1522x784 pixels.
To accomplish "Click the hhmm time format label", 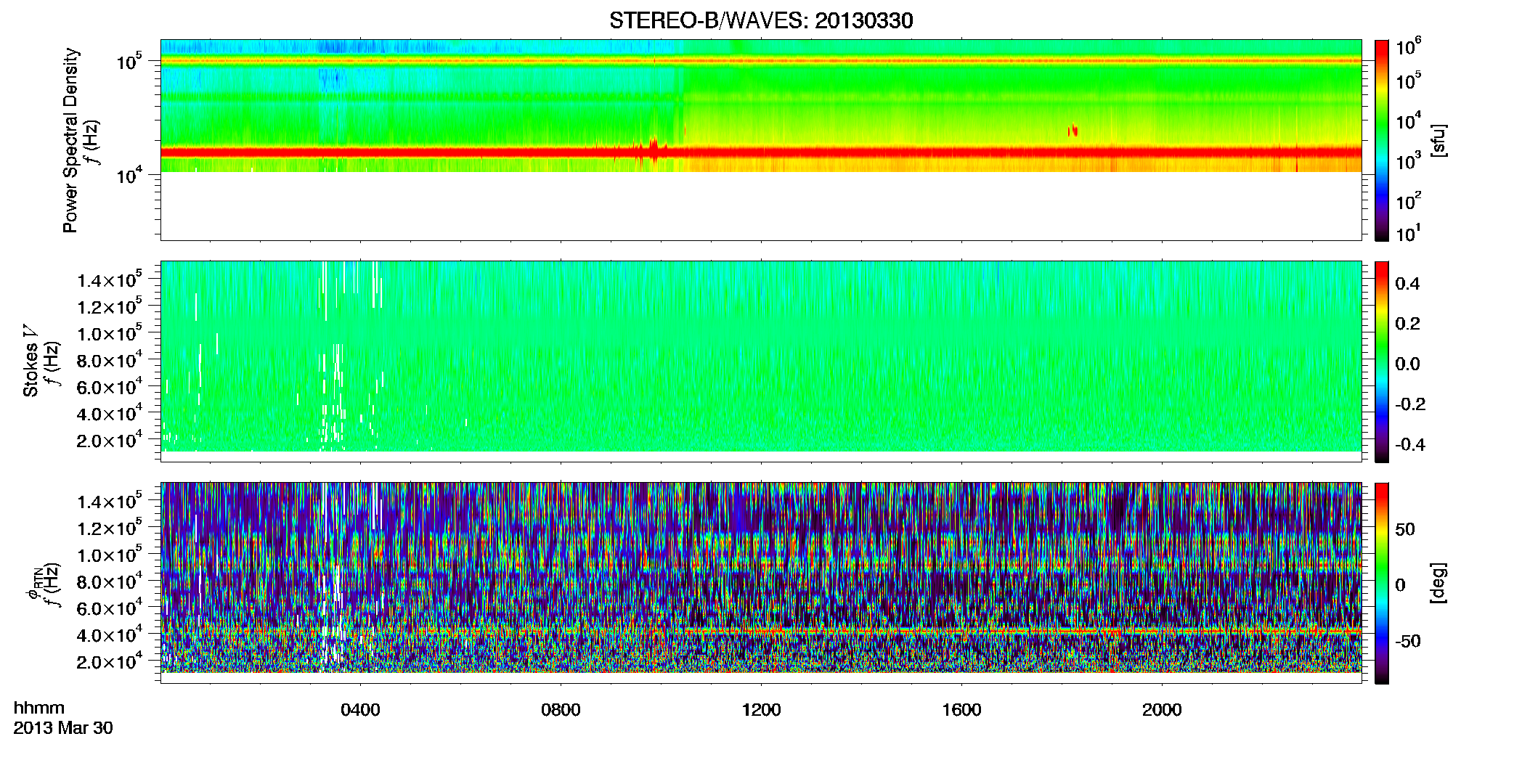I will [x=39, y=709].
